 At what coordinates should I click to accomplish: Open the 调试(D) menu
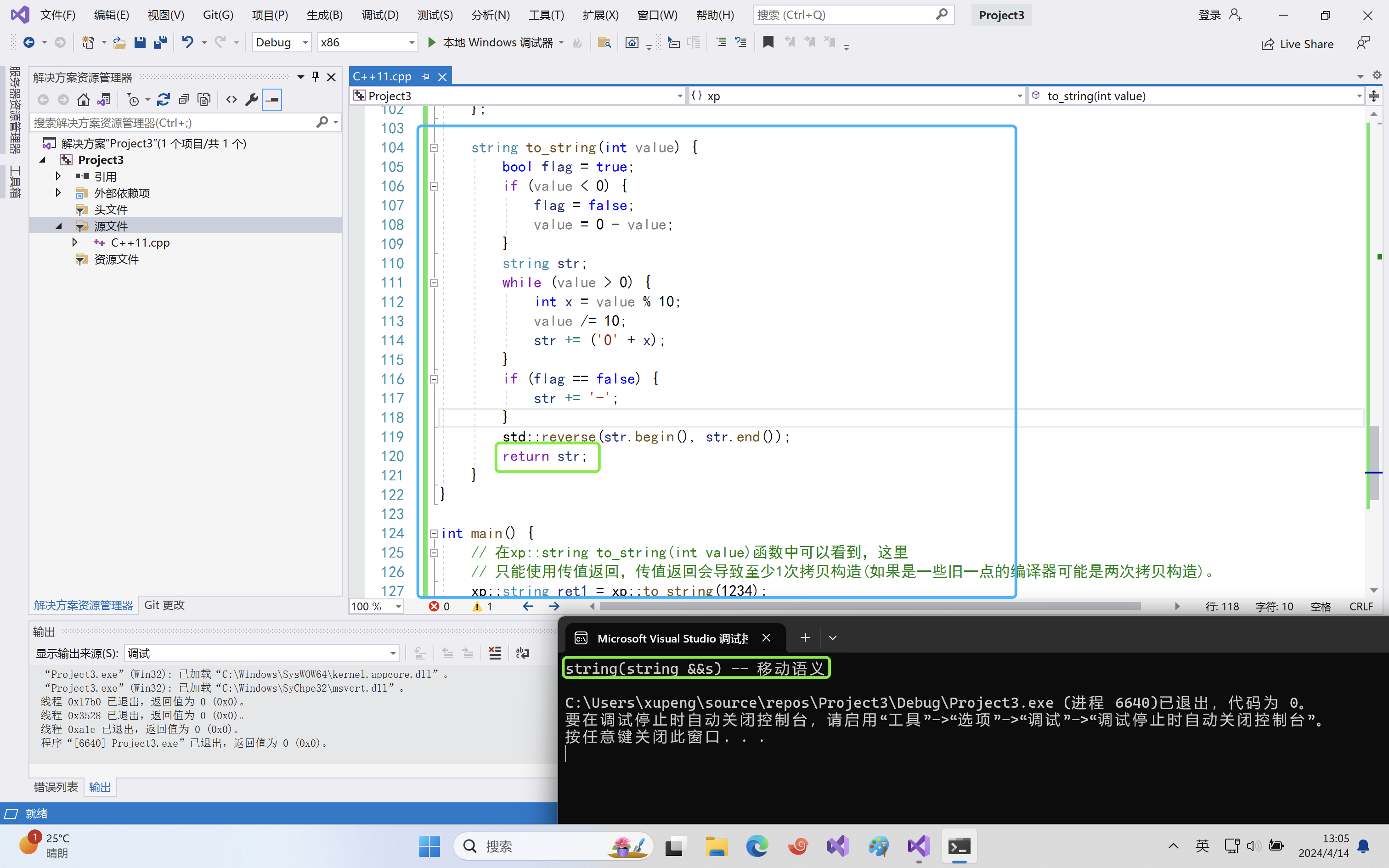379,15
